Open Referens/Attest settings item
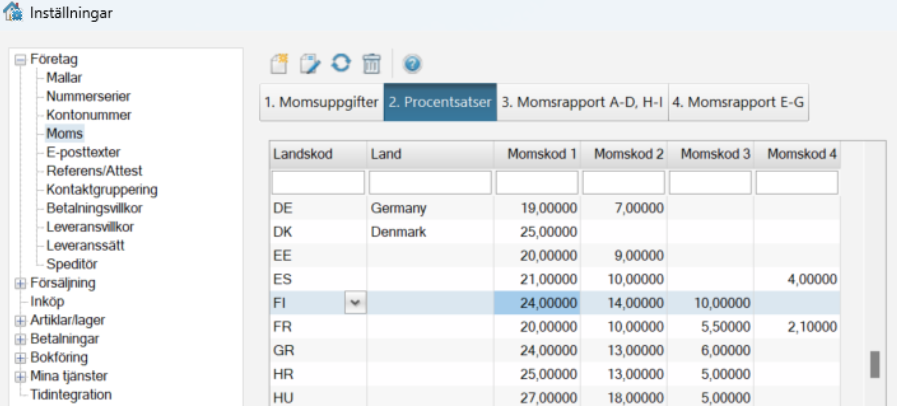This screenshot has height=406, width=897. [x=94, y=171]
